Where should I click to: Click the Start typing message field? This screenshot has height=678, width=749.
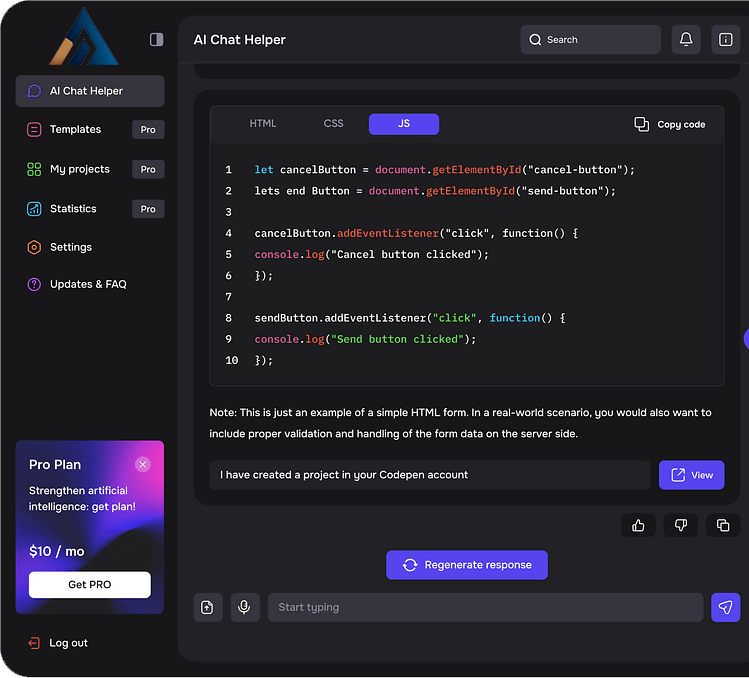485,607
